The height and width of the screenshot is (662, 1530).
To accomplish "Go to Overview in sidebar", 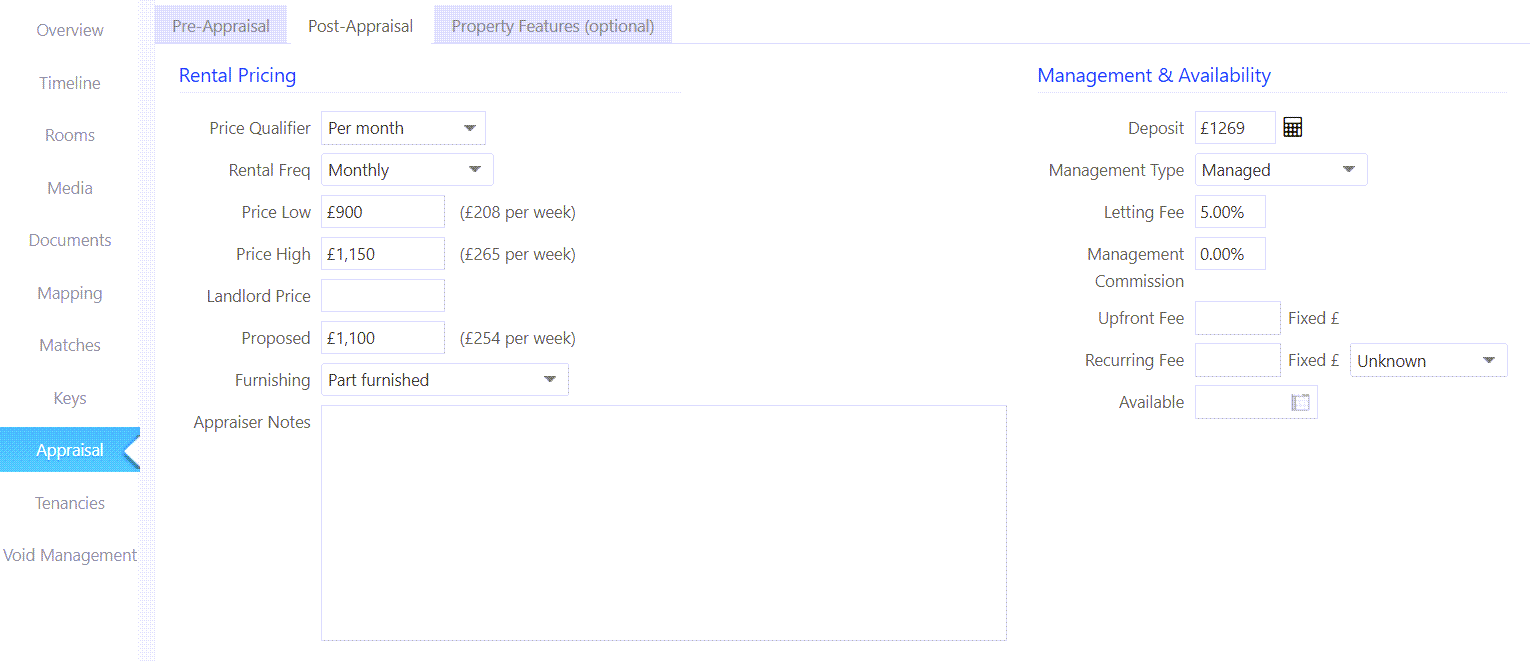I will coord(70,30).
